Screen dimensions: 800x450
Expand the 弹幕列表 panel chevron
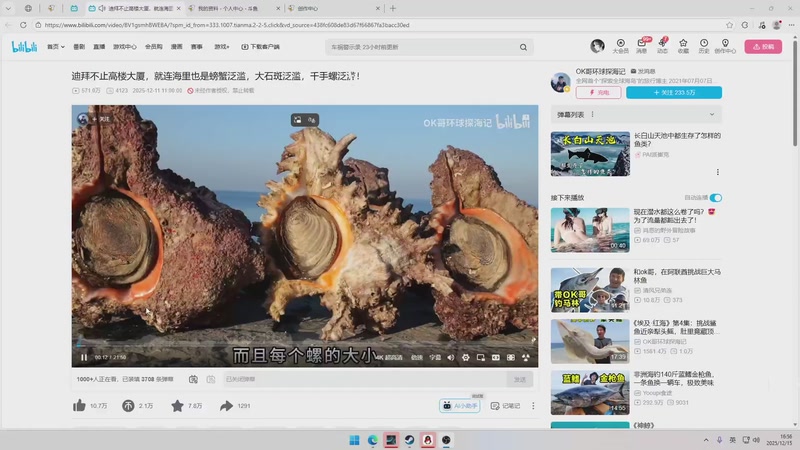(712, 114)
